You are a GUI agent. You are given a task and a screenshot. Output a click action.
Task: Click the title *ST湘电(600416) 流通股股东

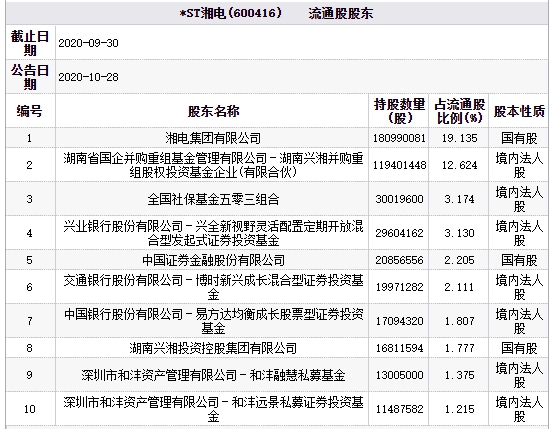point(276,13)
